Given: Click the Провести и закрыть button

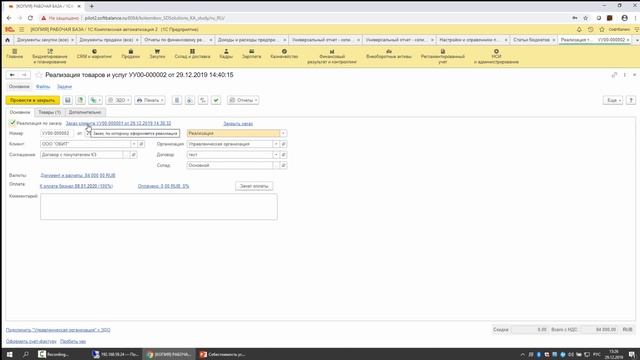Looking at the screenshot, I should tap(33, 100).
